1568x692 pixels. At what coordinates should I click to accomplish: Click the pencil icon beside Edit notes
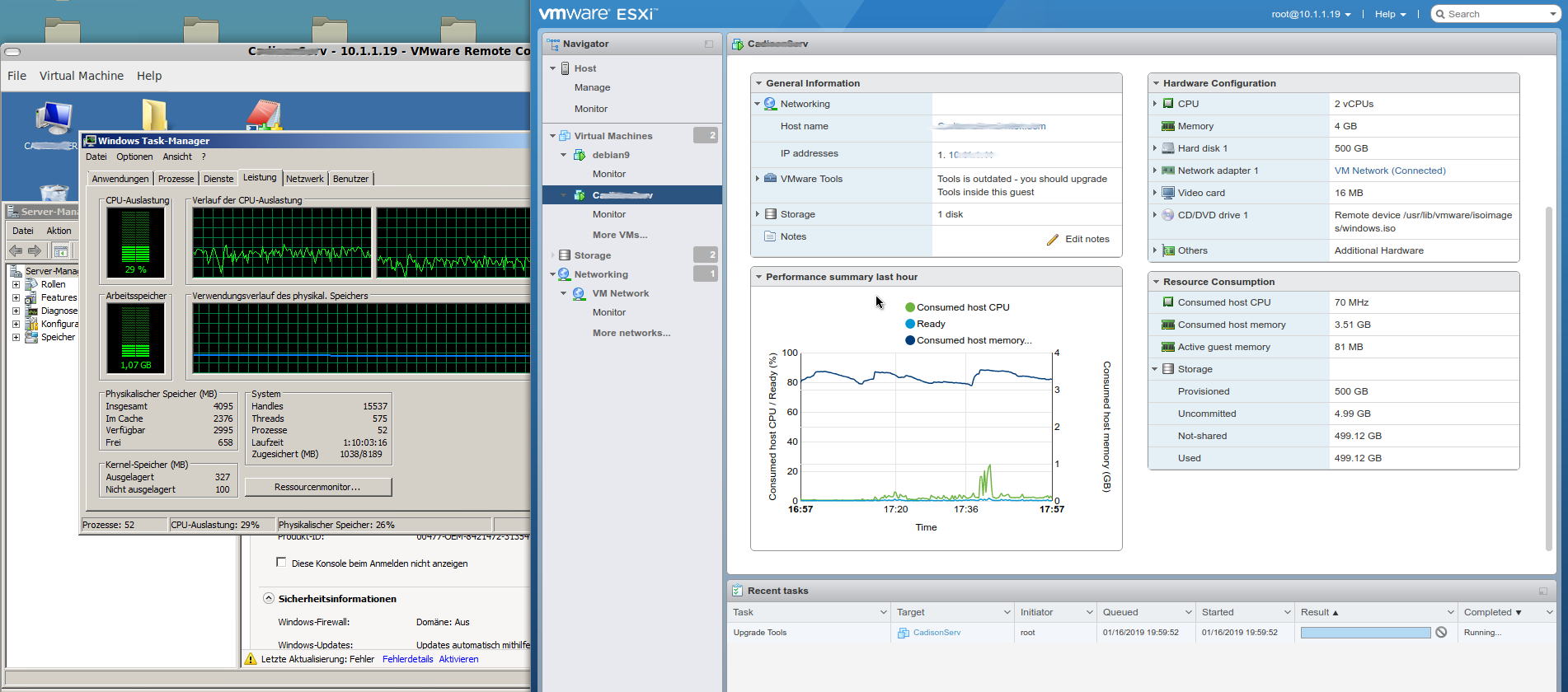click(x=1053, y=240)
